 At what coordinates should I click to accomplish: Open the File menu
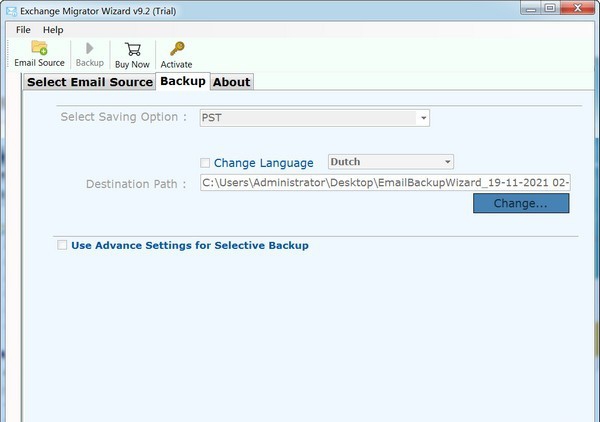click(x=23, y=30)
